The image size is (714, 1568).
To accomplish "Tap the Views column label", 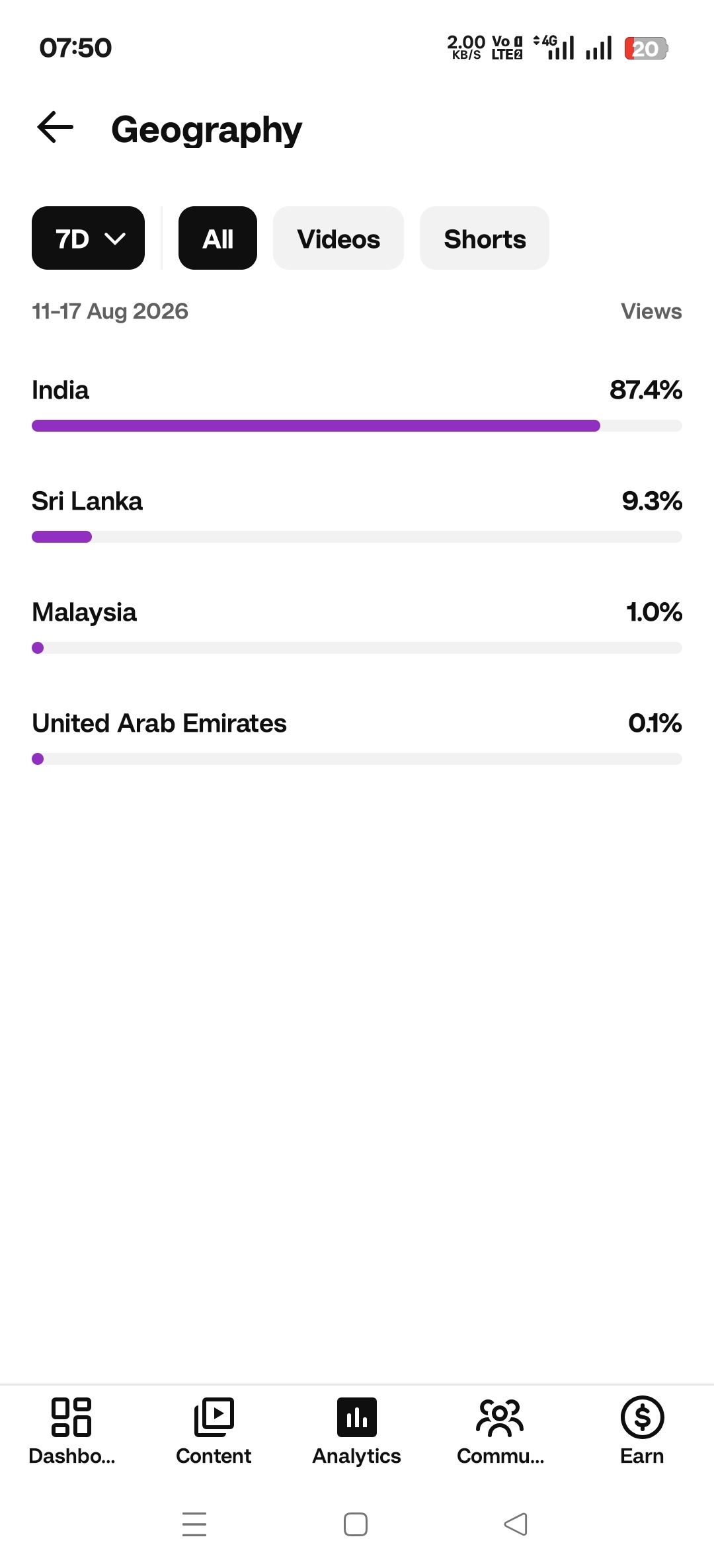I will (651, 311).
